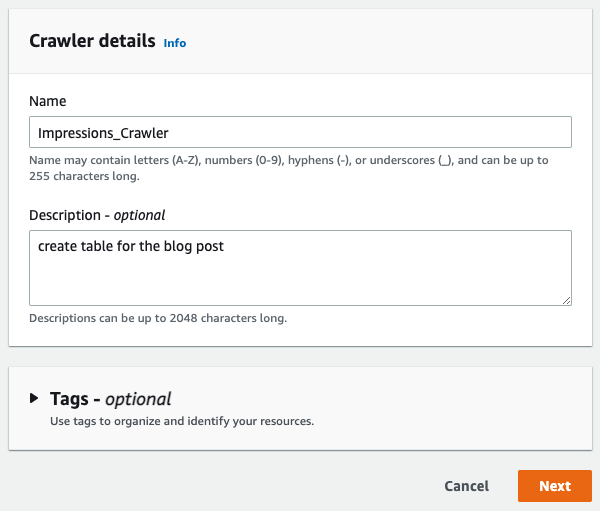Open the Info link beside Crawler details
Screen dimensions: 600x511
[x=174, y=43]
